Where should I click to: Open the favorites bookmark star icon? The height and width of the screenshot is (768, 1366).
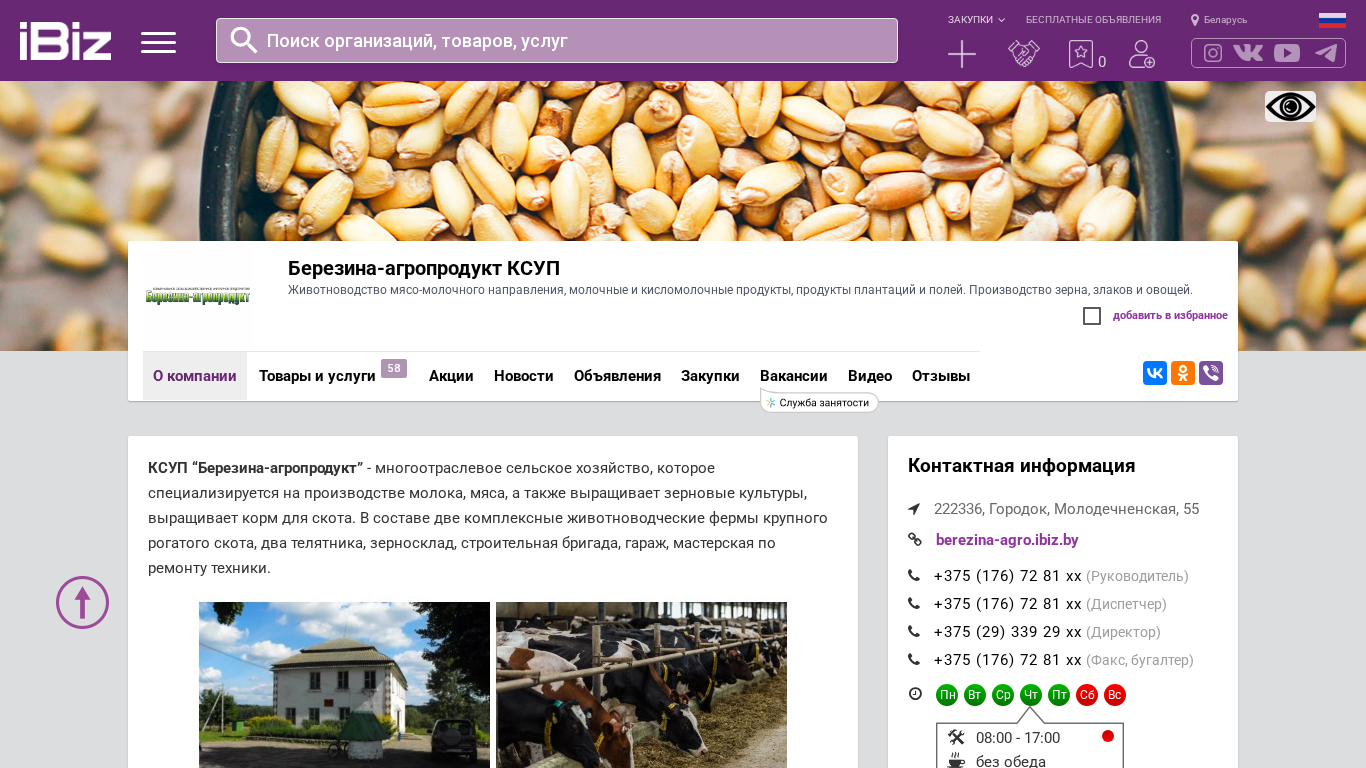click(x=1080, y=54)
